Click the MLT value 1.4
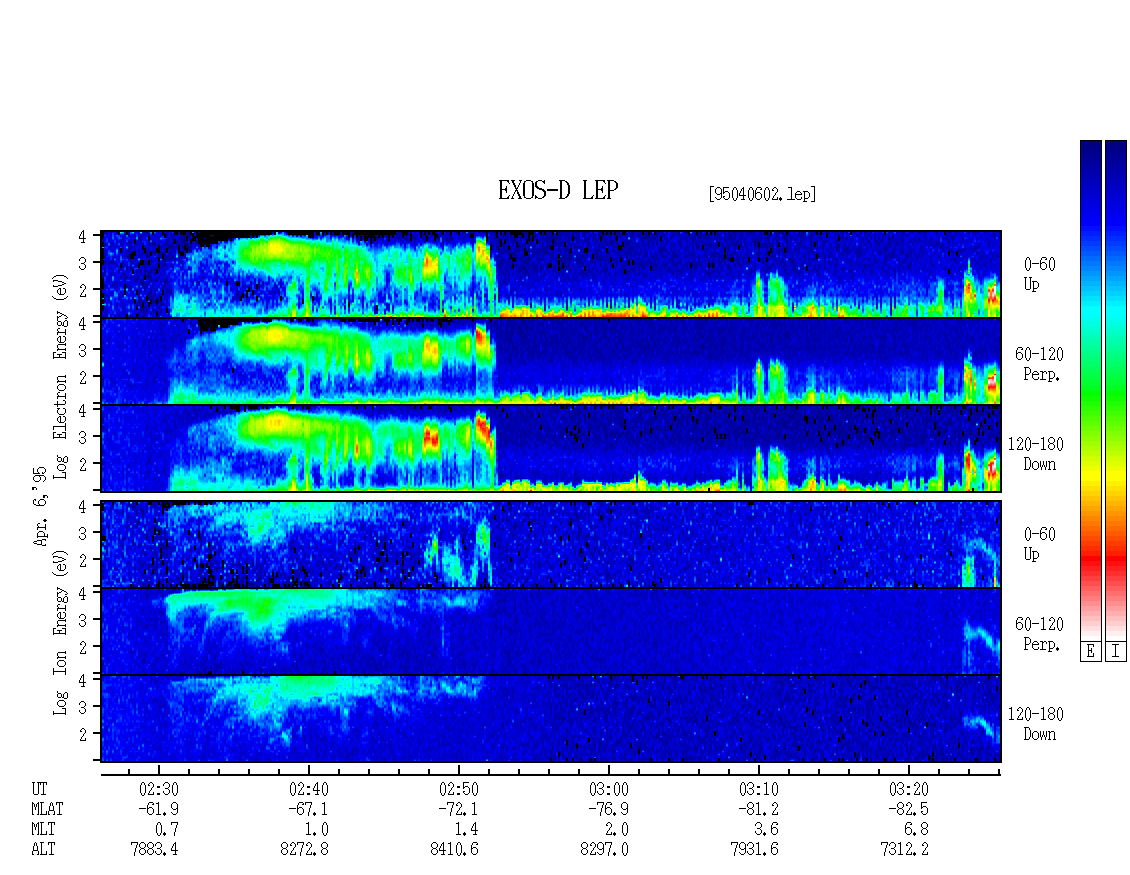 [x=466, y=830]
